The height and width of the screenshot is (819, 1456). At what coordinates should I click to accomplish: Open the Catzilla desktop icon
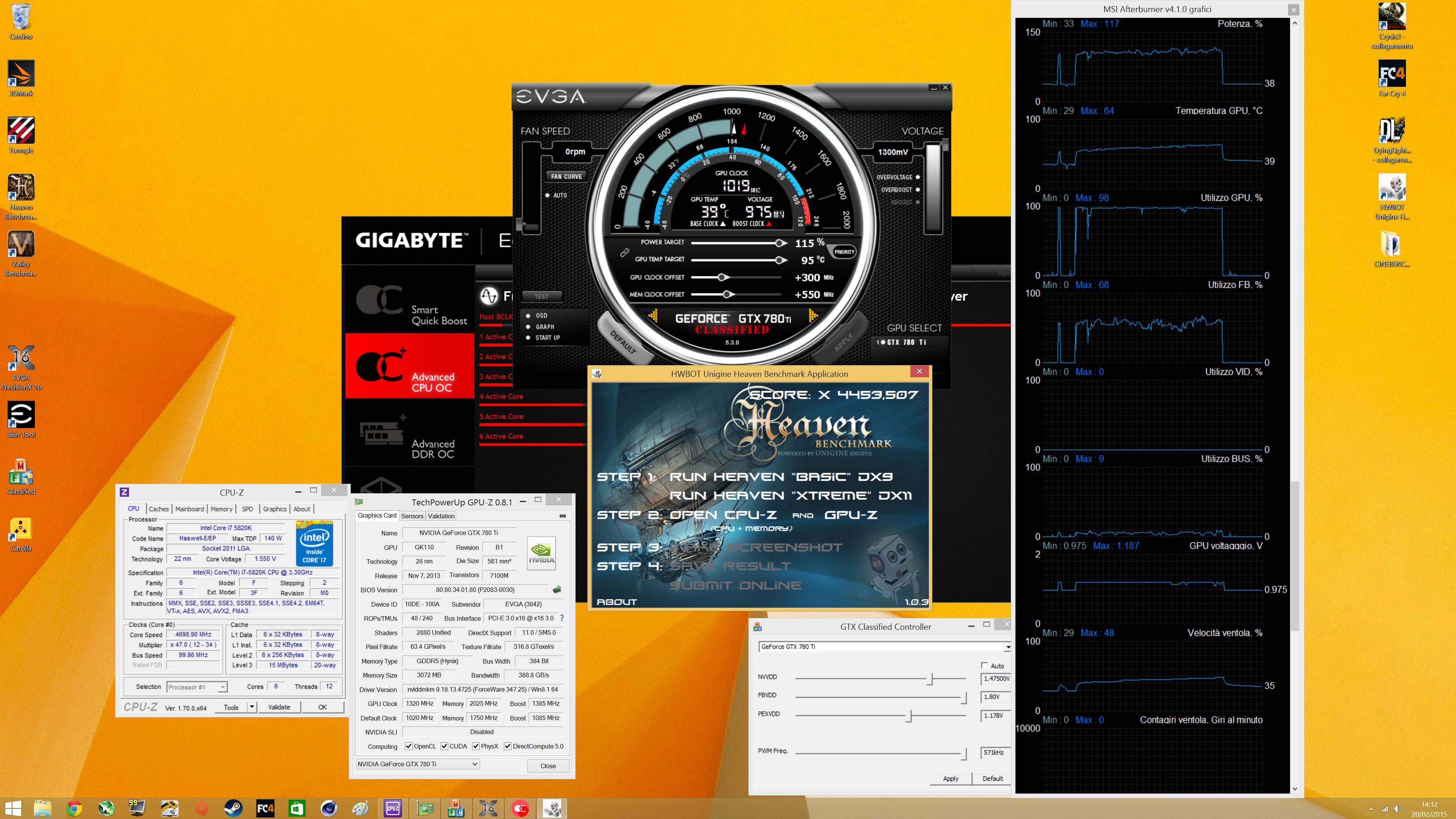click(x=21, y=533)
